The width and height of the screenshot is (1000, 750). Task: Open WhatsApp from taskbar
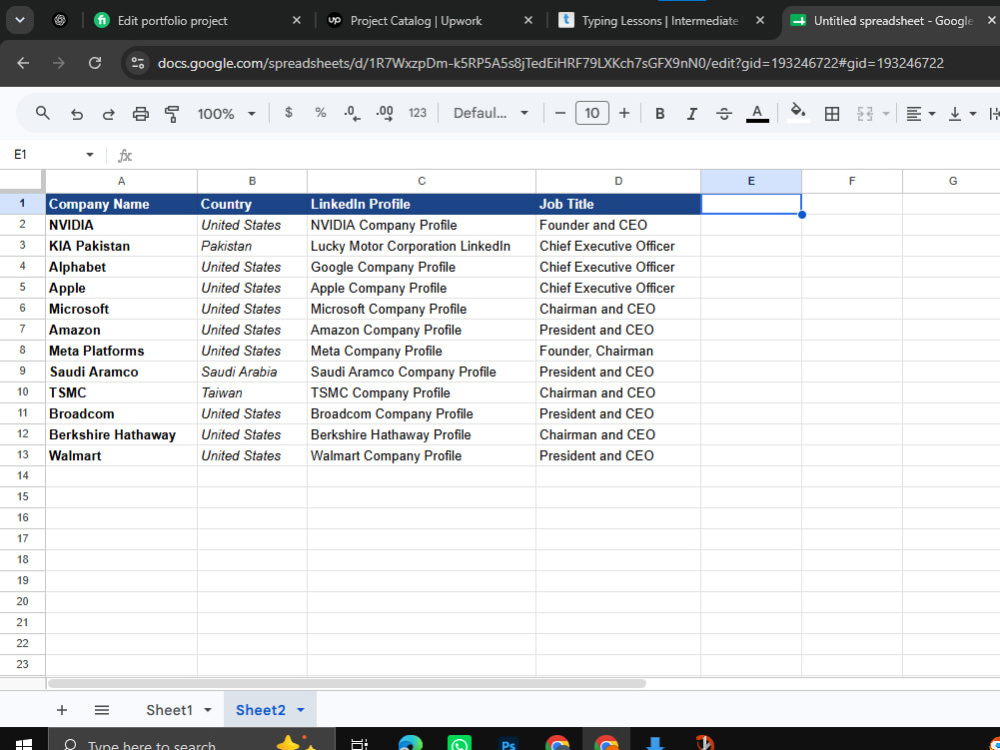(459, 744)
